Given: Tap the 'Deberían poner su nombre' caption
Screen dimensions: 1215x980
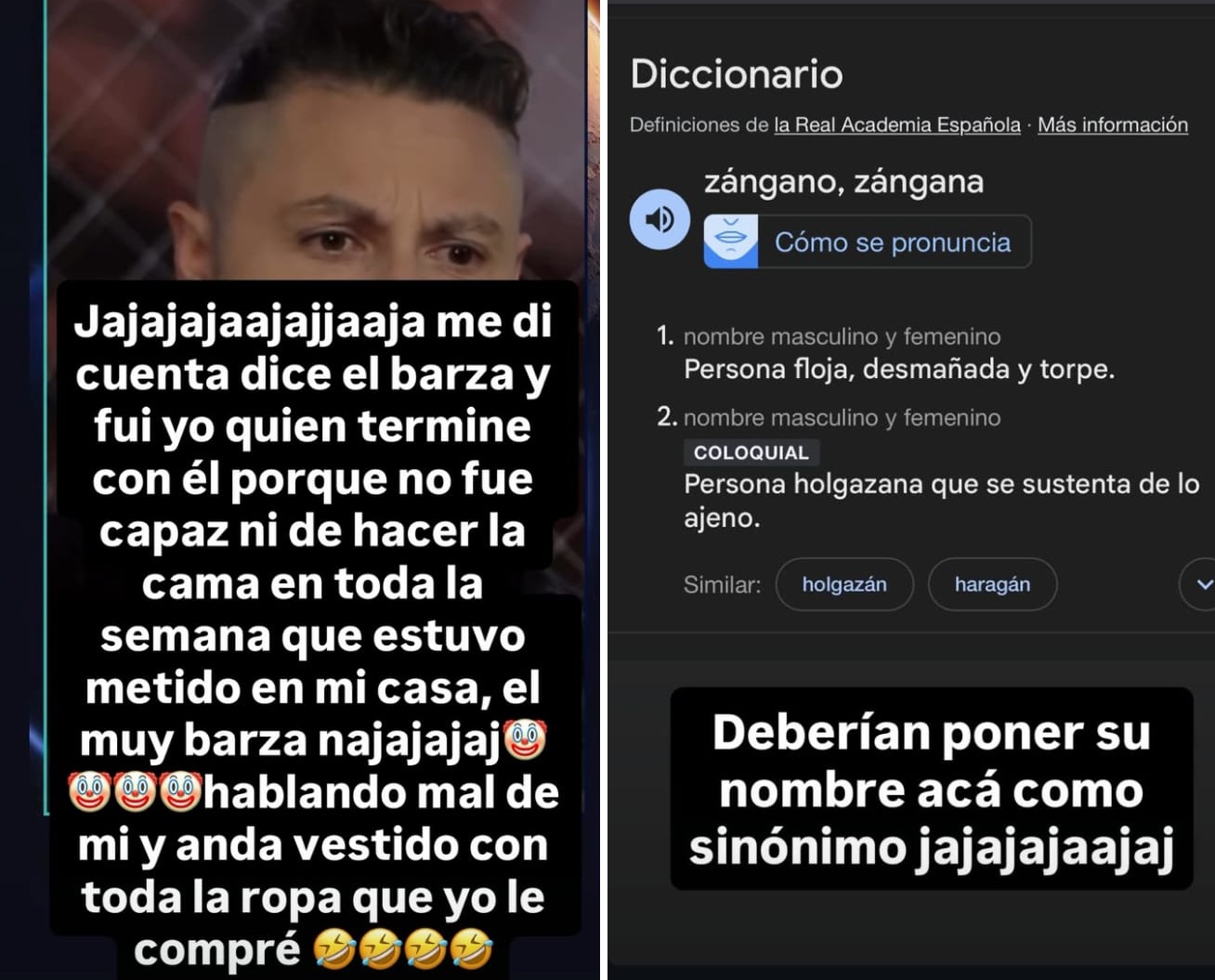Looking at the screenshot, I should pos(932,789).
